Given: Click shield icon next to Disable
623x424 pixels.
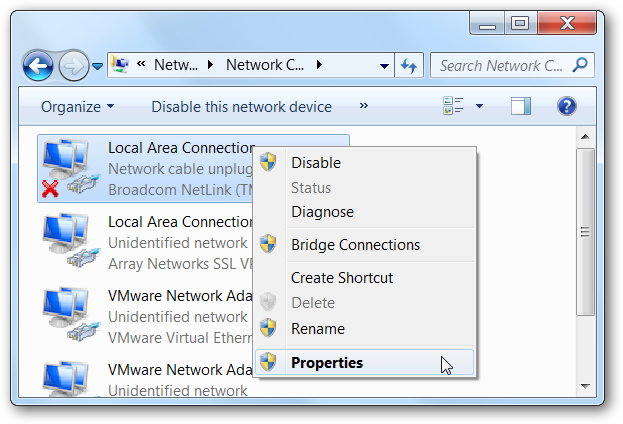Looking at the screenshot, I should pos(268,162).
